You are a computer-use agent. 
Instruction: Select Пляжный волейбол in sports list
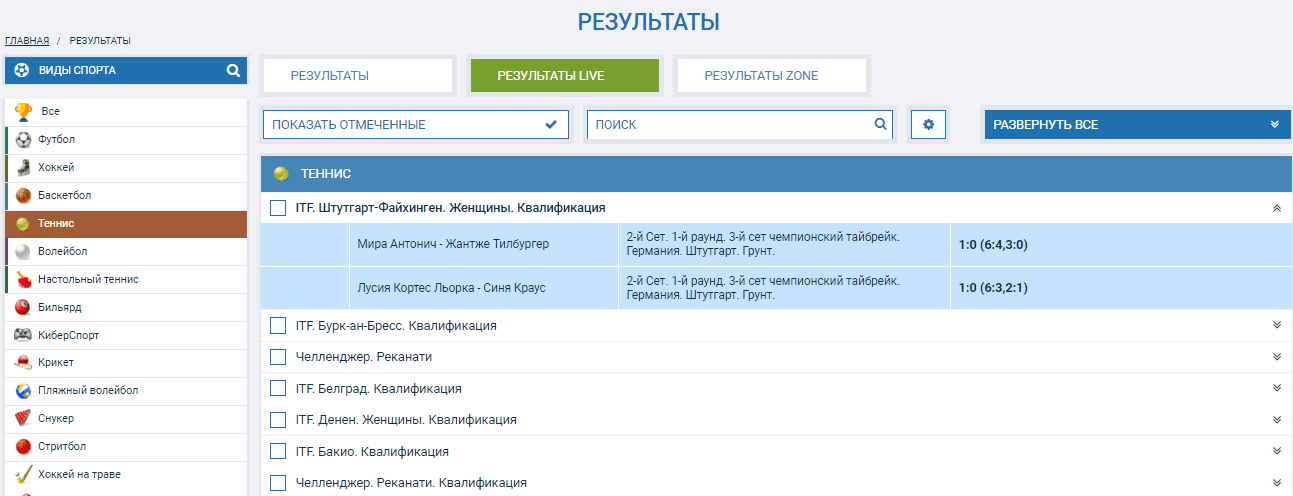[126, 391]
